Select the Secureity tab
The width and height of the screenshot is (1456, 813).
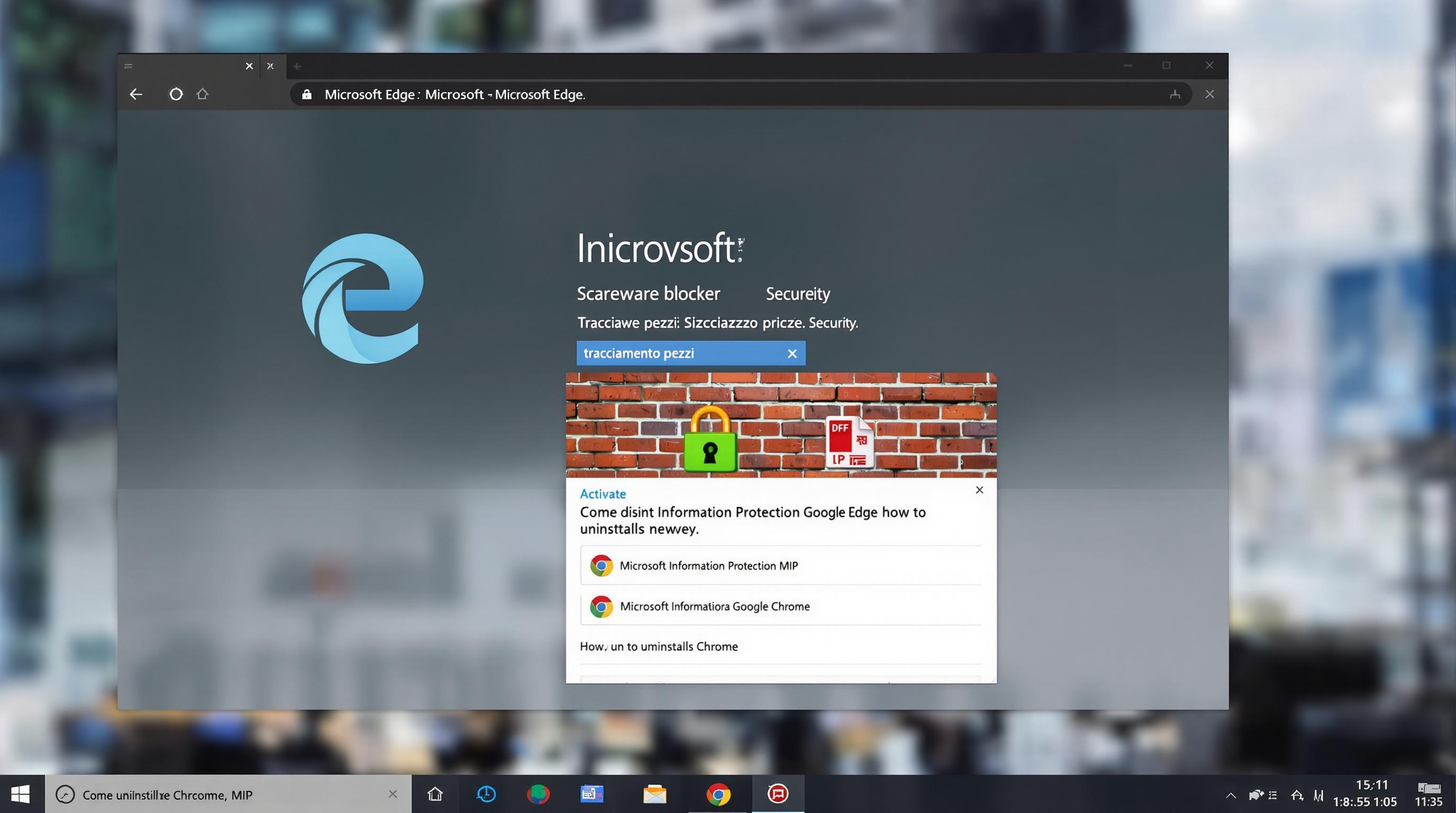(x=797, y=293)
